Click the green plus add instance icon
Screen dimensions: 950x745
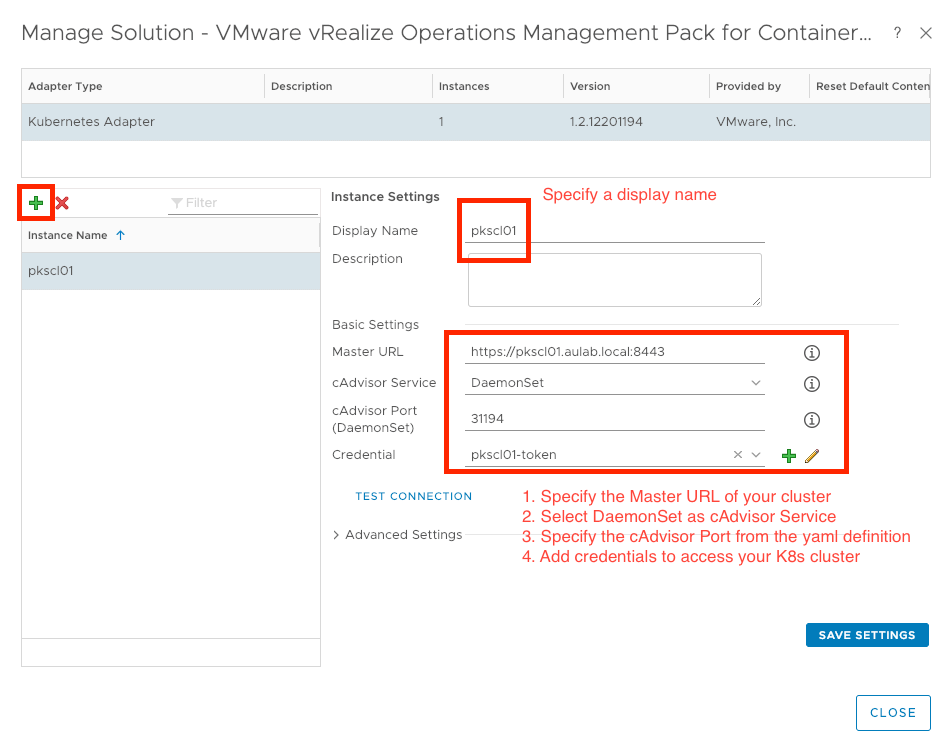point(36,203)
